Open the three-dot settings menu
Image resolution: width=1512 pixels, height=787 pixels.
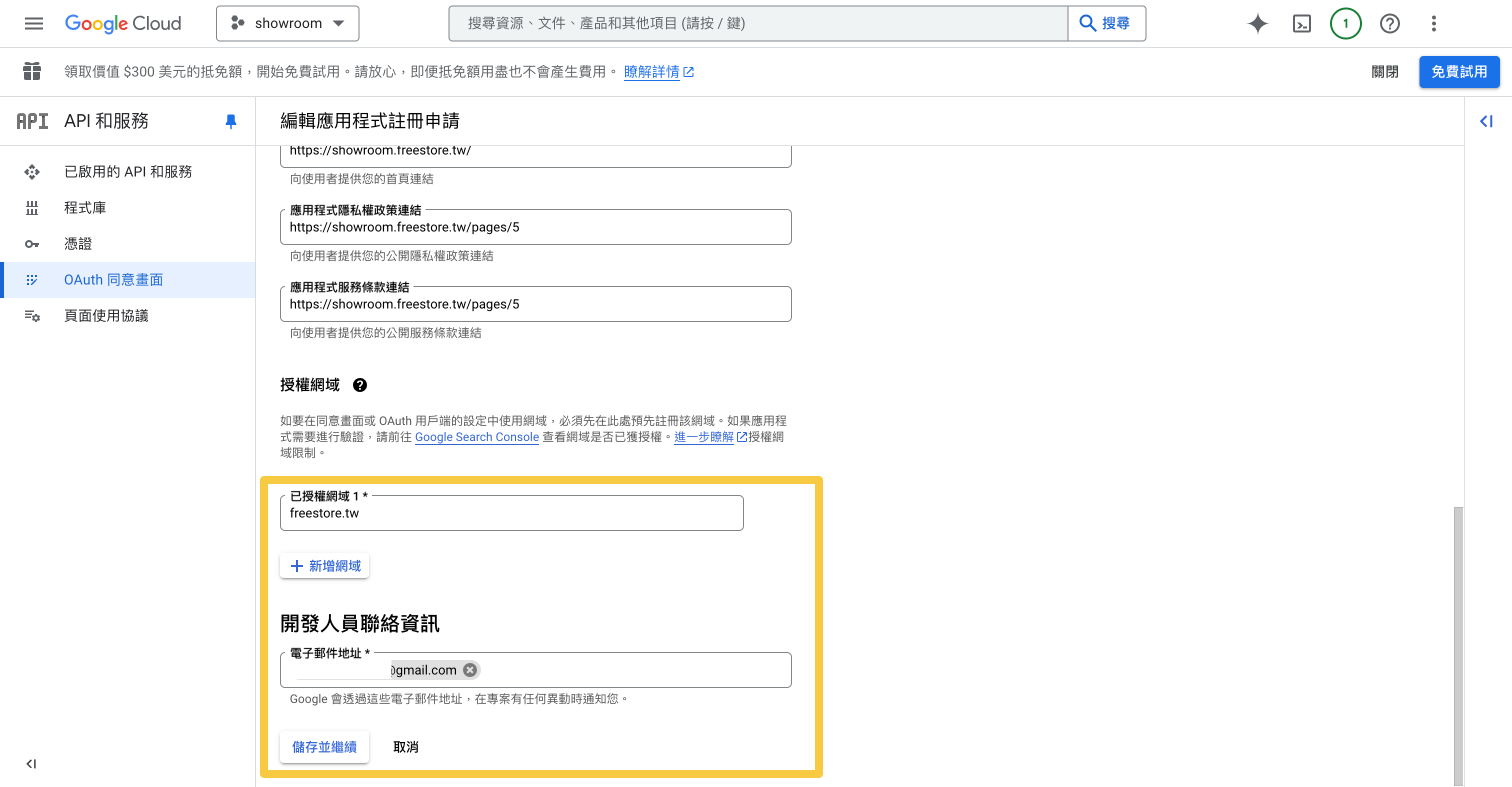click(x=1434, y=23)
